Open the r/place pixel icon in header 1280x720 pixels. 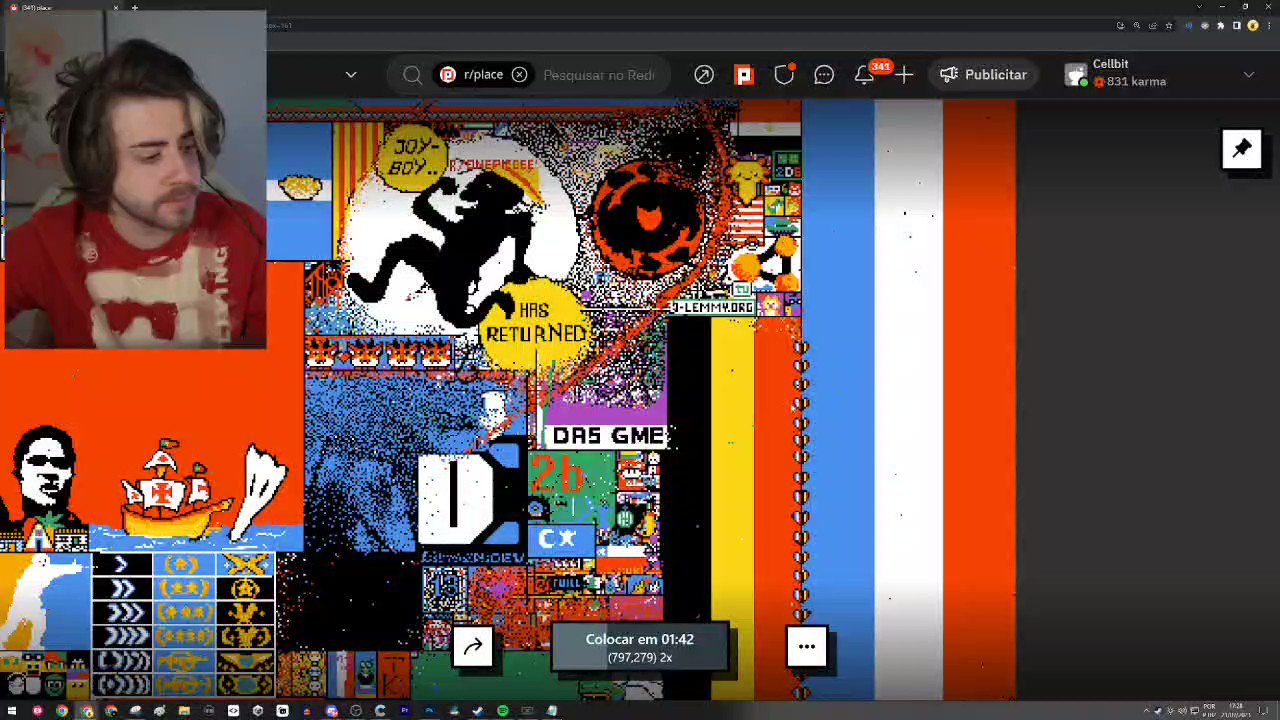(744, 75)
